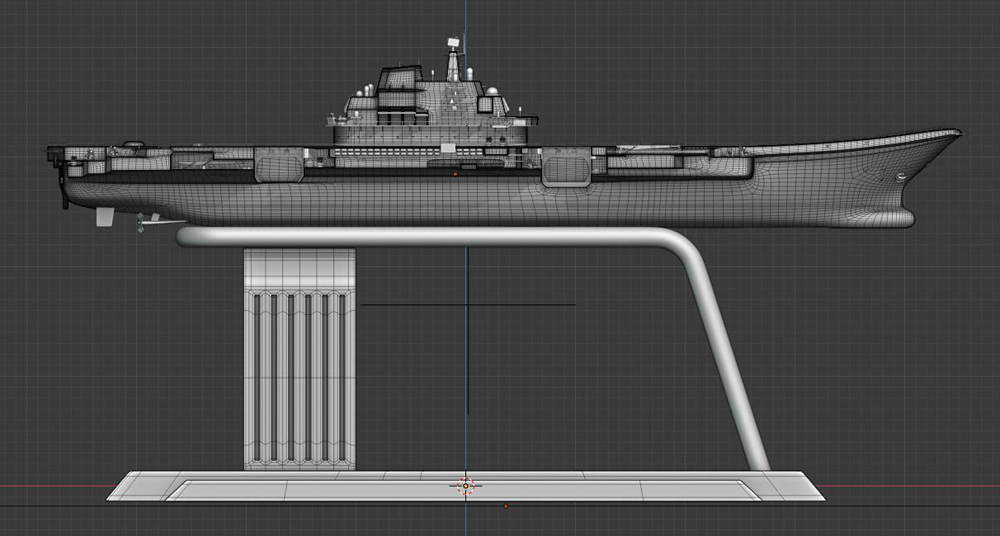1000x536 pixels.
Task: Select the rudder near the stern
Action: pos(105,217)
